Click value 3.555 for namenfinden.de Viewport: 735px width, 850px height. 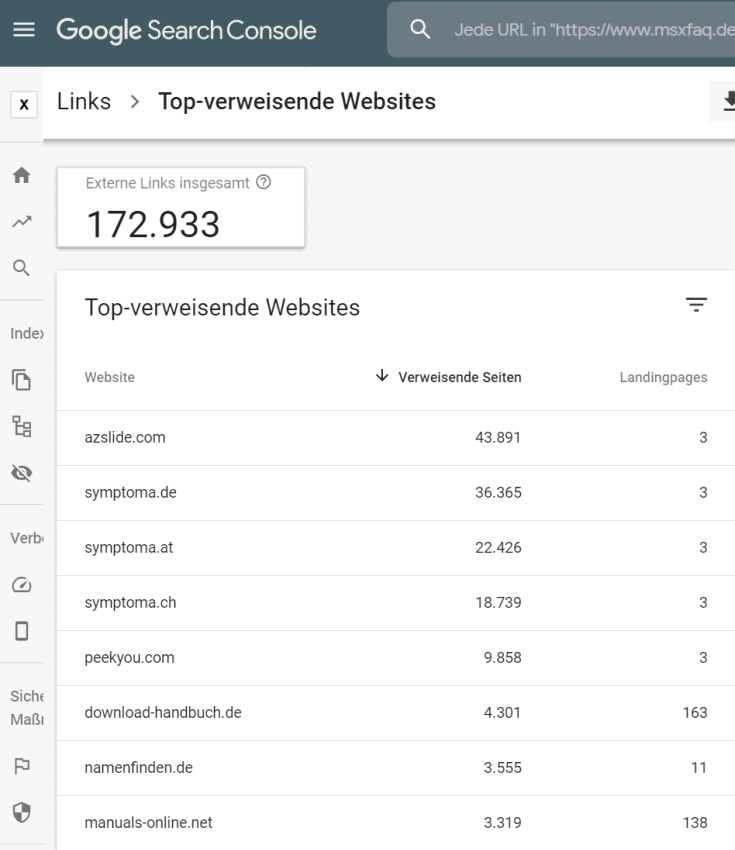[x=502, y=768]
